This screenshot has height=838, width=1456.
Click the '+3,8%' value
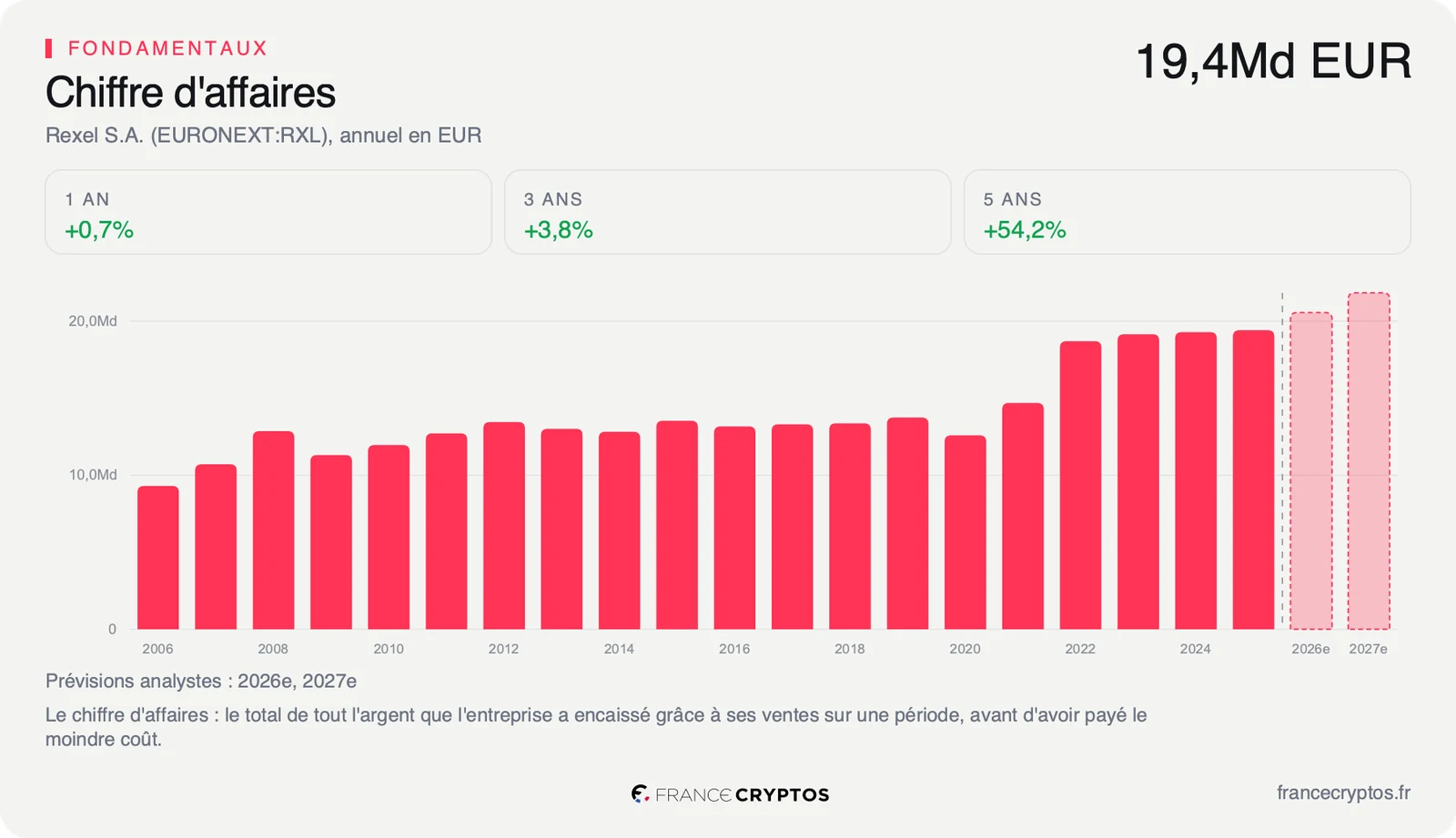tap(559, 230)
